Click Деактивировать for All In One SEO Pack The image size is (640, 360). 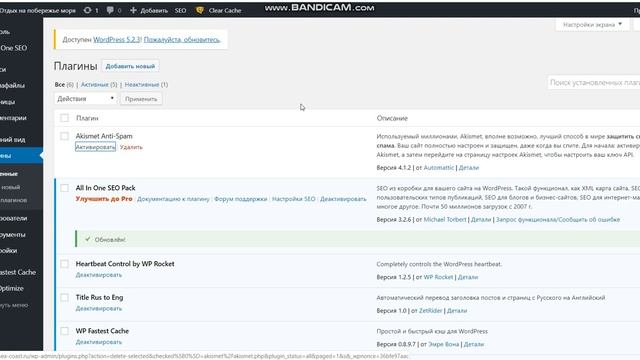coord(343,199)
